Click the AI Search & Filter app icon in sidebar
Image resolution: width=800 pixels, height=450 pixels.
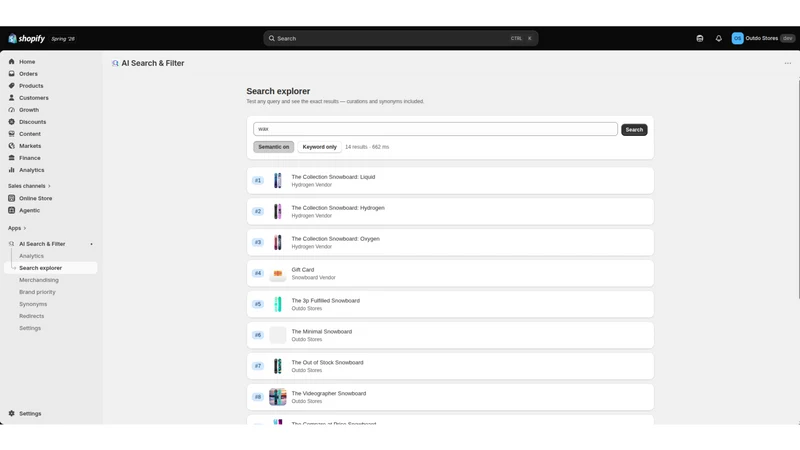(x=12, y=244)
